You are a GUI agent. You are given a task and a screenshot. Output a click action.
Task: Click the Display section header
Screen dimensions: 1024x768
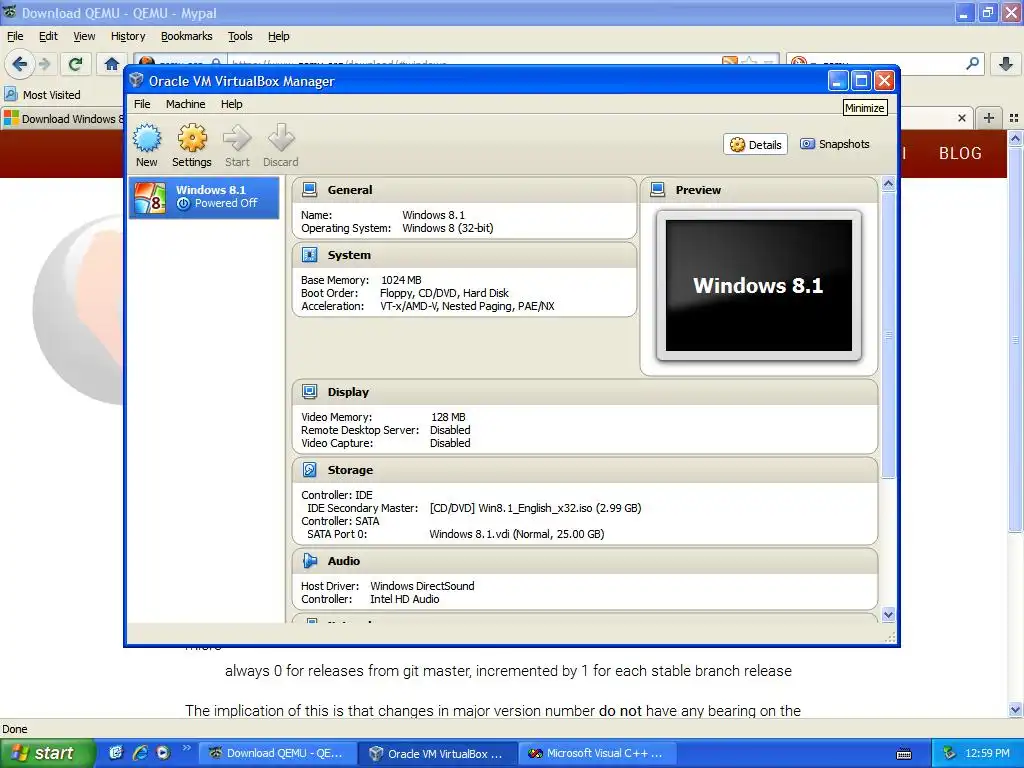(x=584, y=392)
